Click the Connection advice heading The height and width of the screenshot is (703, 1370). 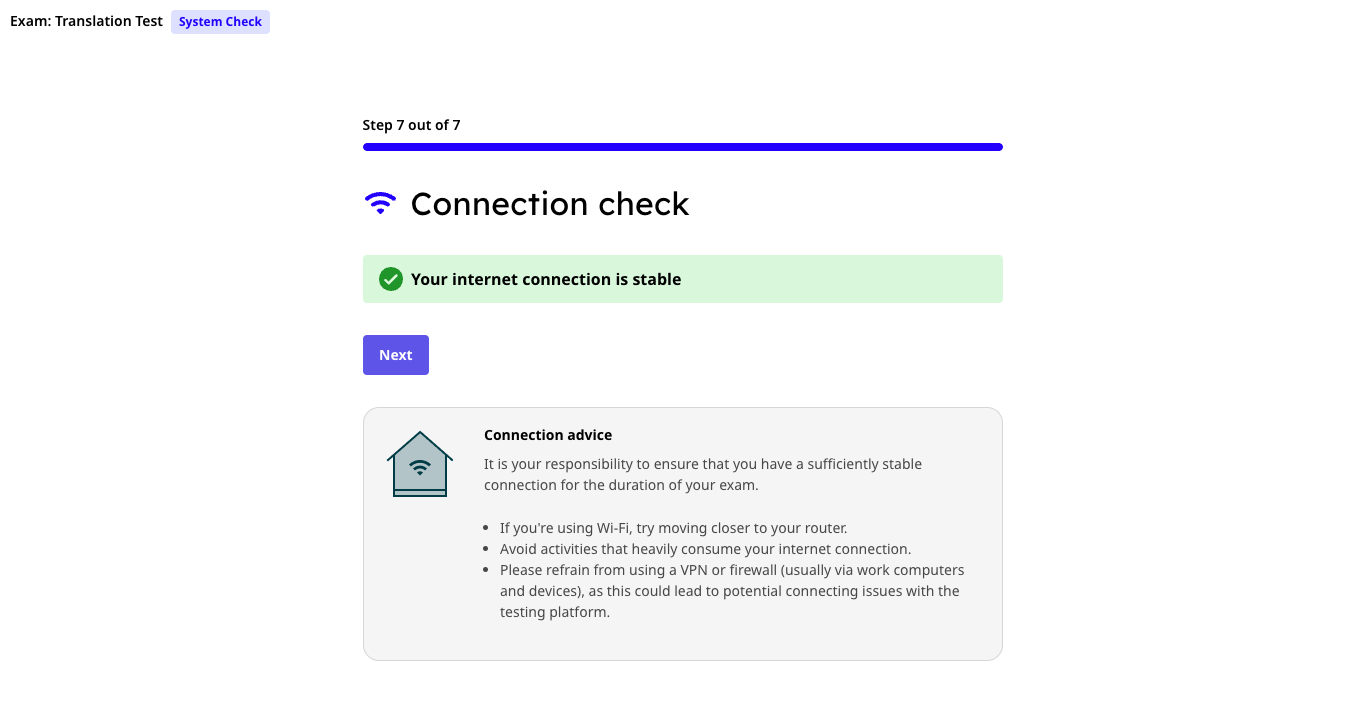548,435
